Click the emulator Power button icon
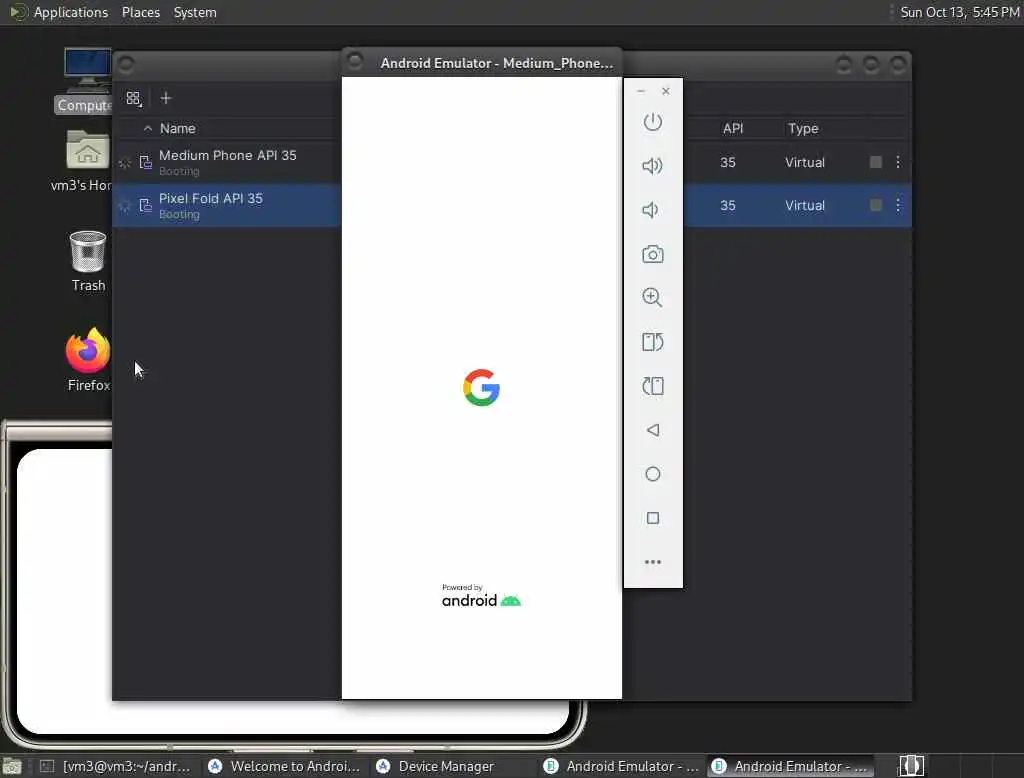1024x778 pixels. pyautogui.click(x=652, y=122)
